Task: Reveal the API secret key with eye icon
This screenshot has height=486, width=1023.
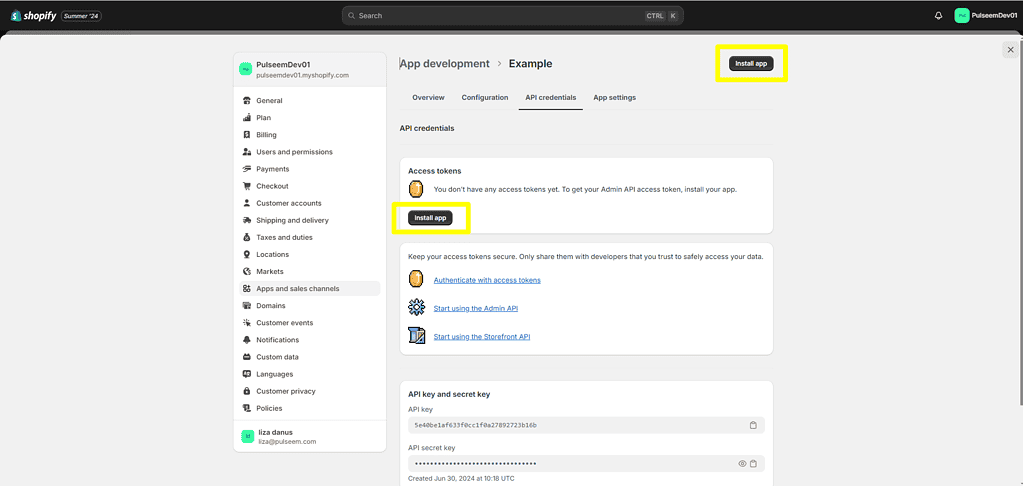Action: (742, 464)
